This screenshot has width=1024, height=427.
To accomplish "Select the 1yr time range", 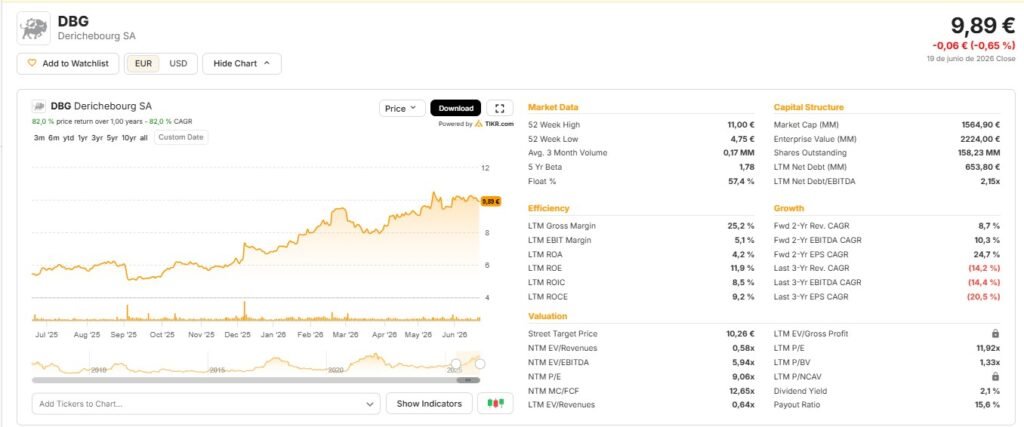I will tap(82, 138).
